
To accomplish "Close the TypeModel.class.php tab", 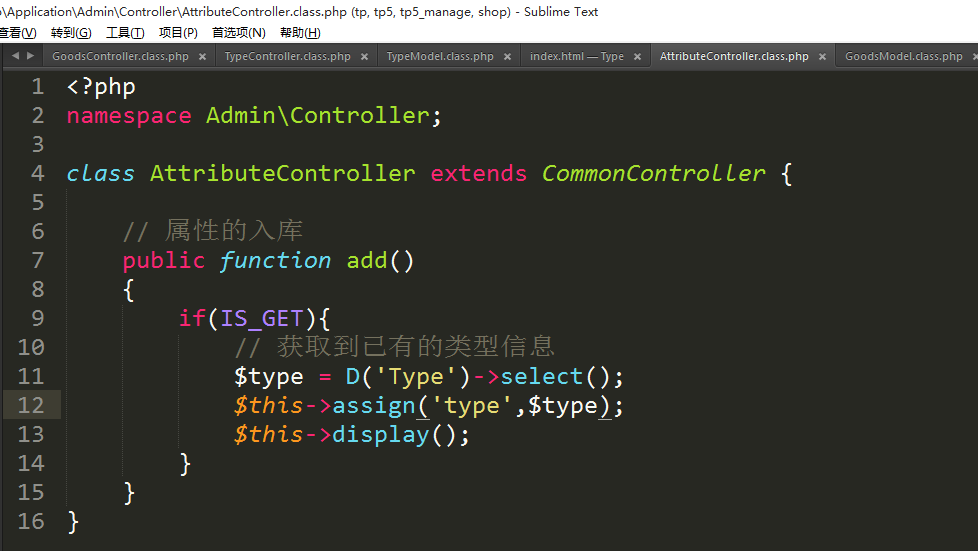I will click(507, 57).
